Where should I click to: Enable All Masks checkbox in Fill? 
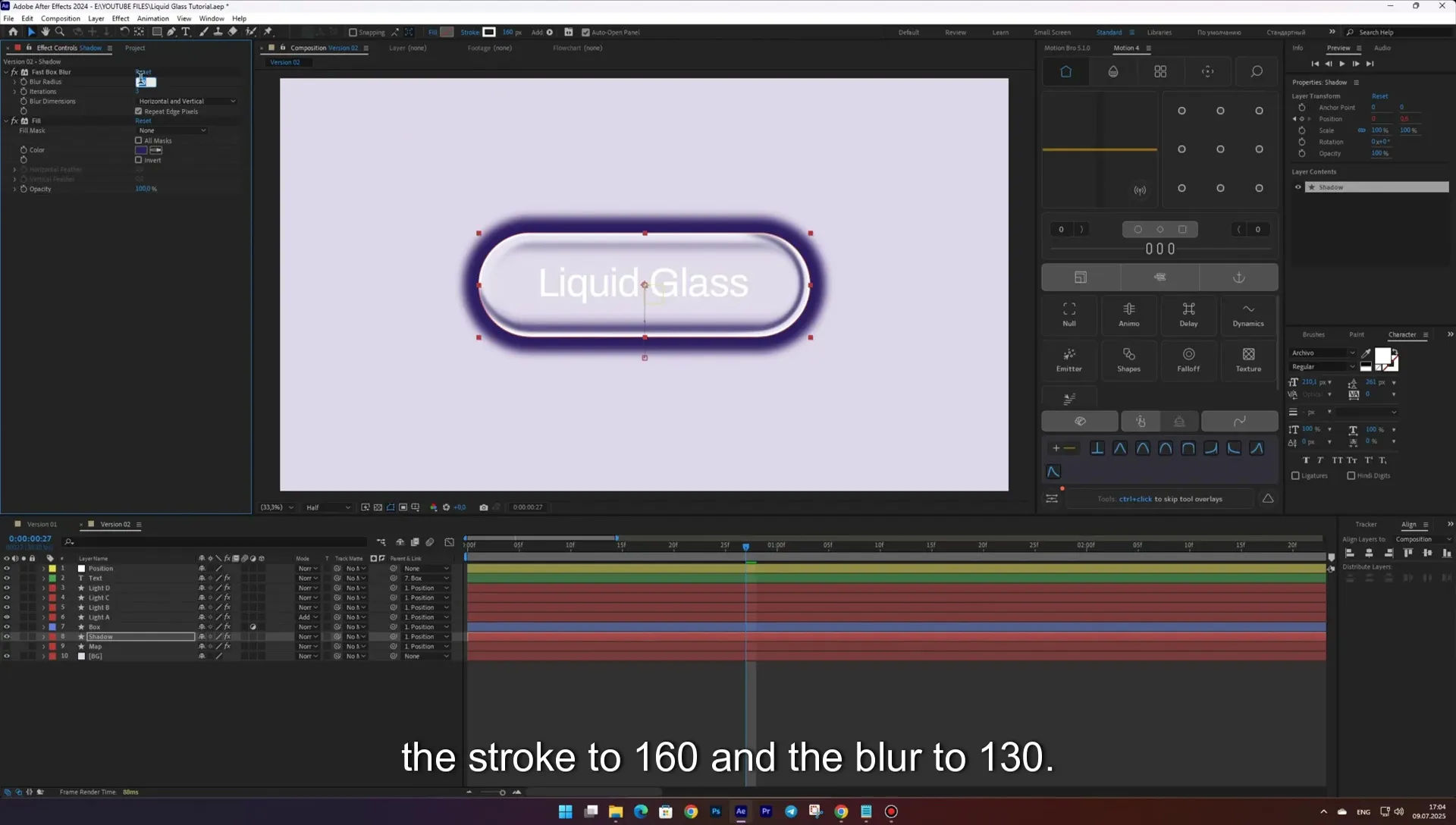tap(139, 140)
